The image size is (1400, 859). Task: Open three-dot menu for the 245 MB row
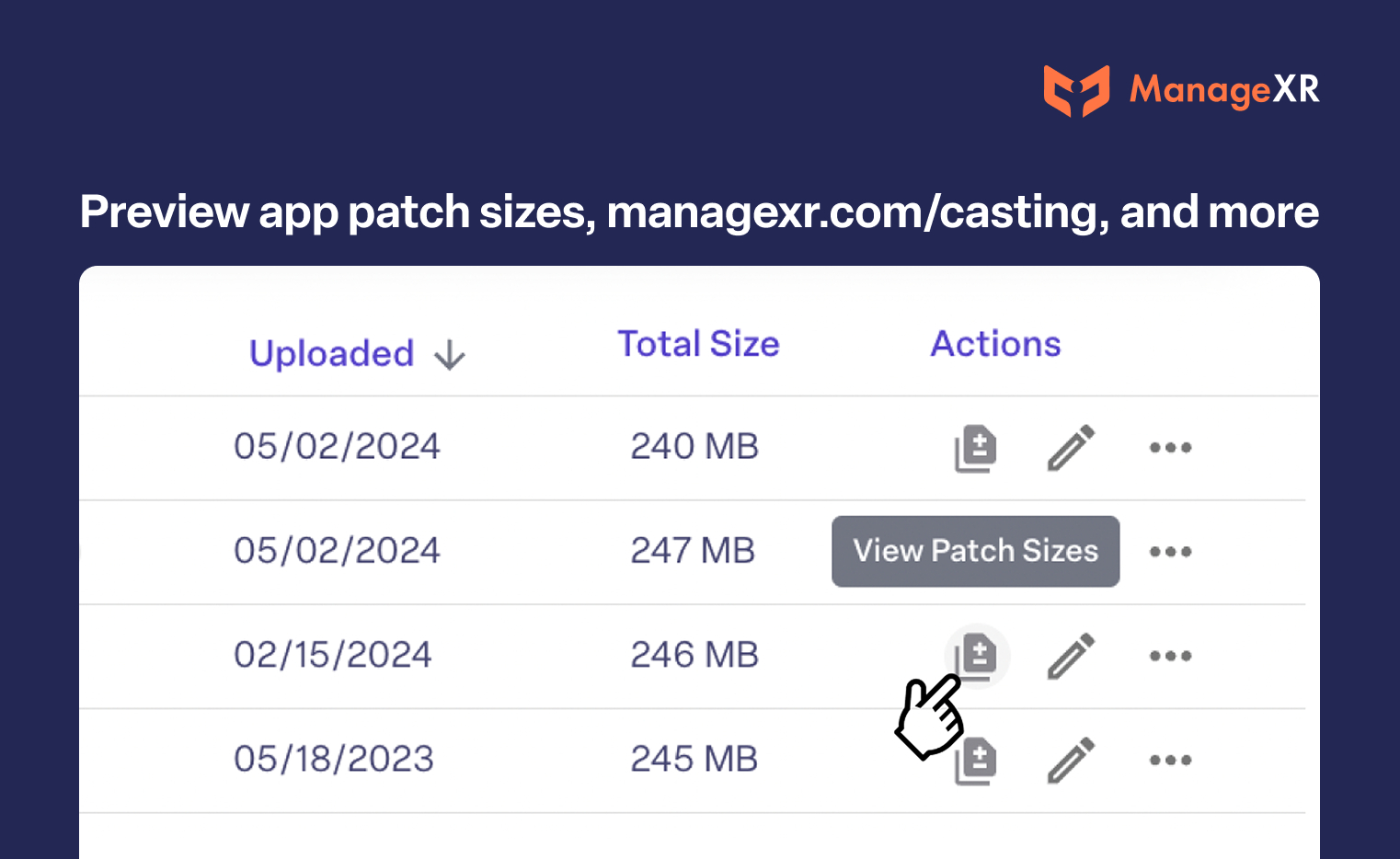click(1170, 760)
